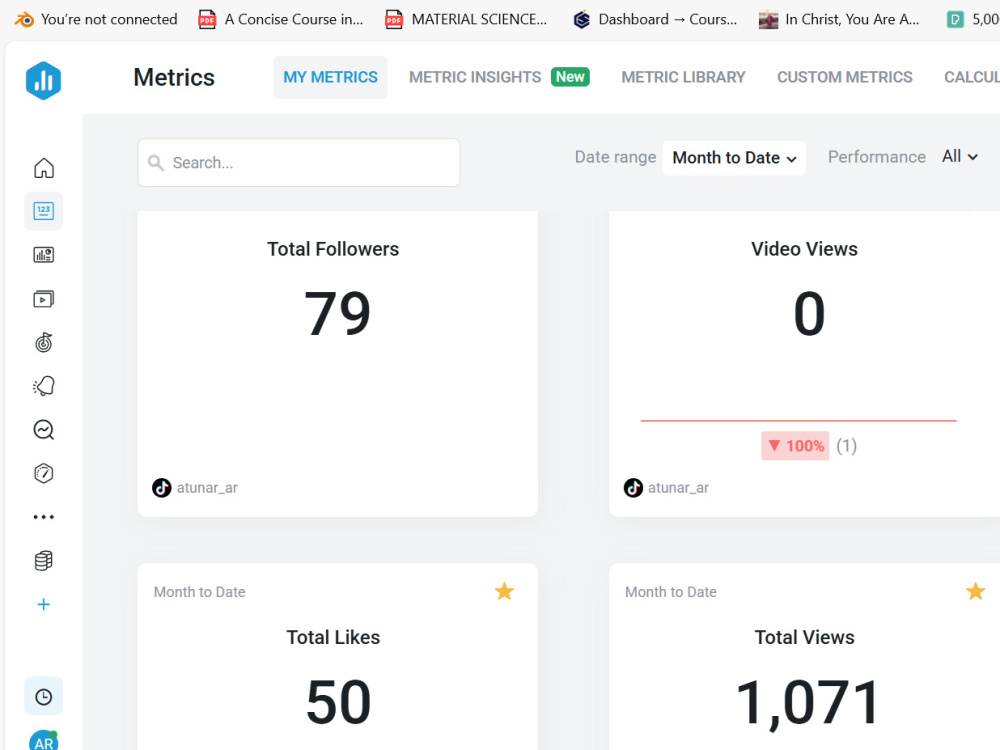Click the TikTok icon on Total Followers card
This screenshot has height=750, width=1000.
click(x=162, y=487)
